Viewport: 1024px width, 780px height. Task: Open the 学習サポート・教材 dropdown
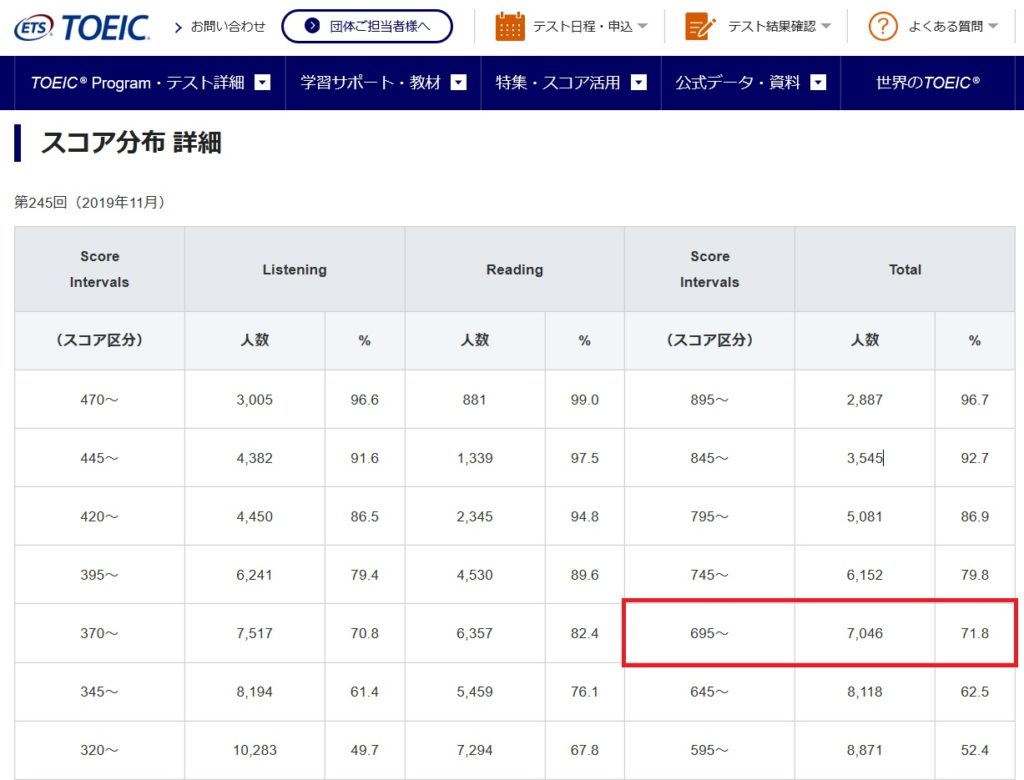[459, 83]
